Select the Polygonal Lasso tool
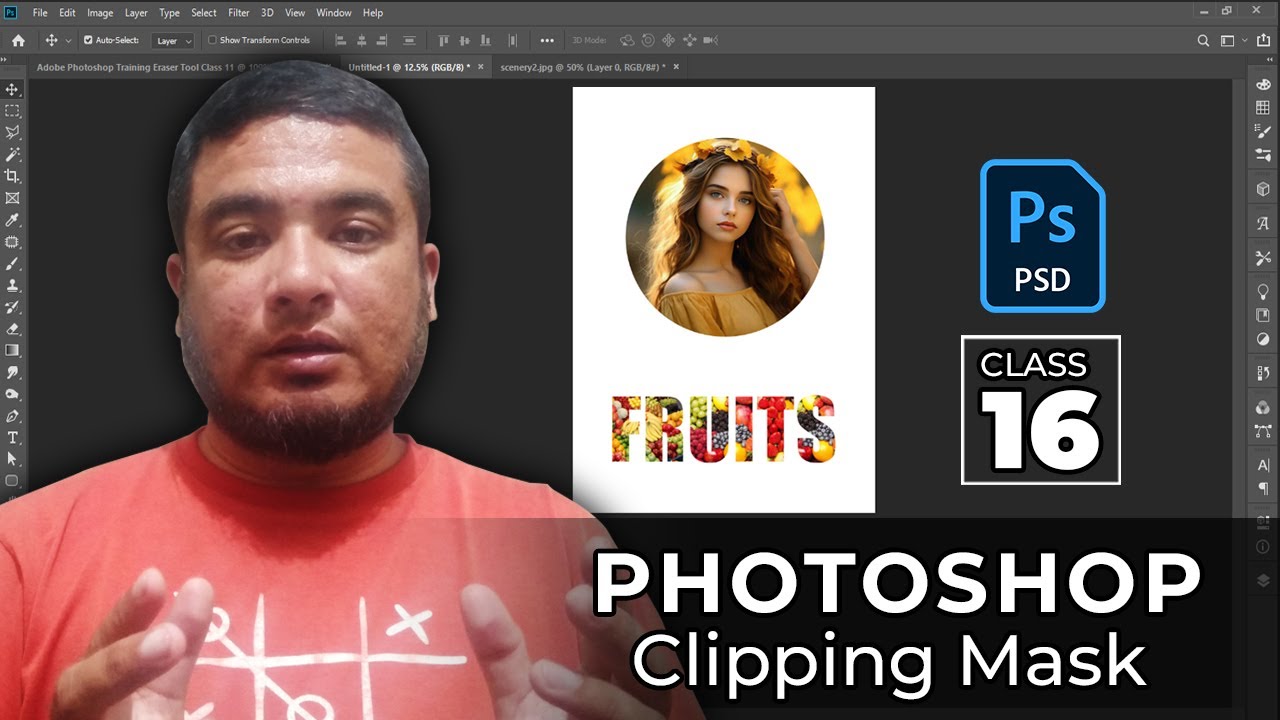 (13, 133)
